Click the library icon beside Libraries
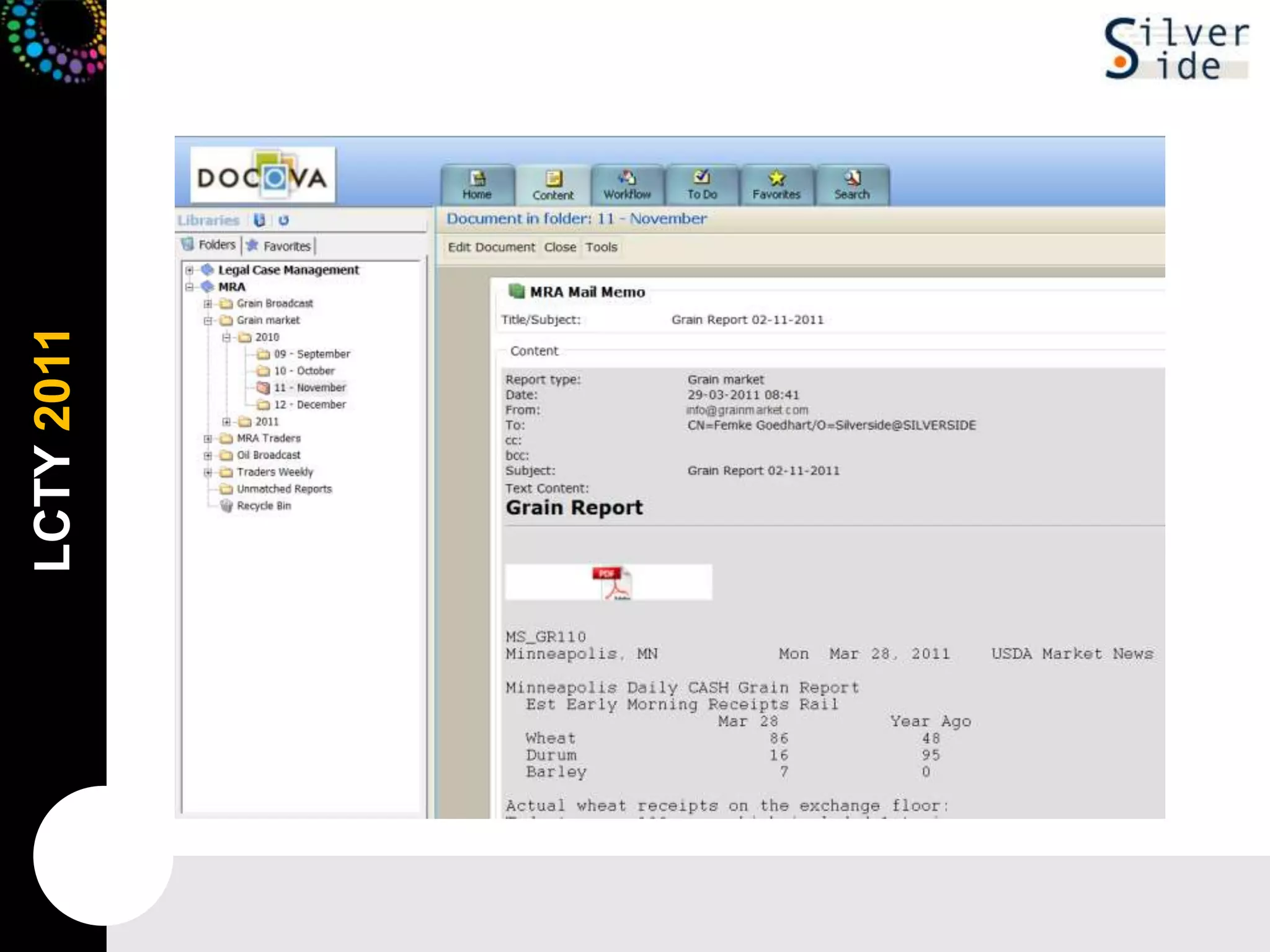This screenshot has width=1270, height=952. click(259, 220)
